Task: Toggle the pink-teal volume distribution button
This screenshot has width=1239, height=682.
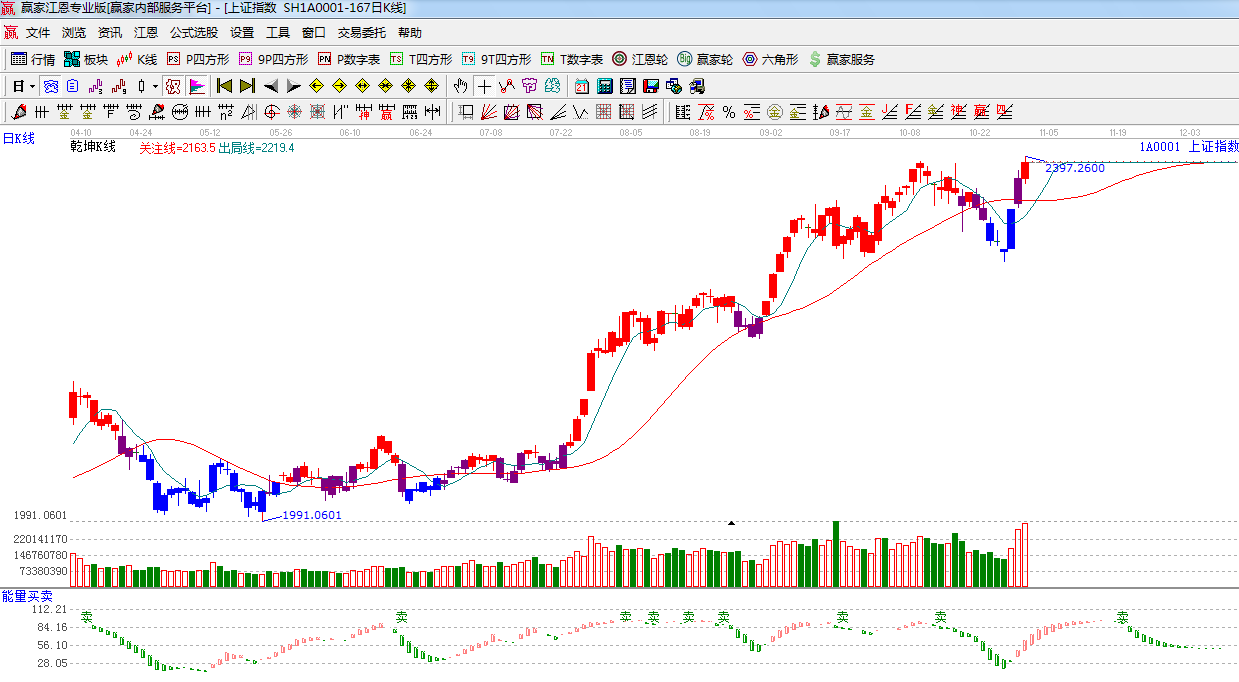Action: (196, 86)
